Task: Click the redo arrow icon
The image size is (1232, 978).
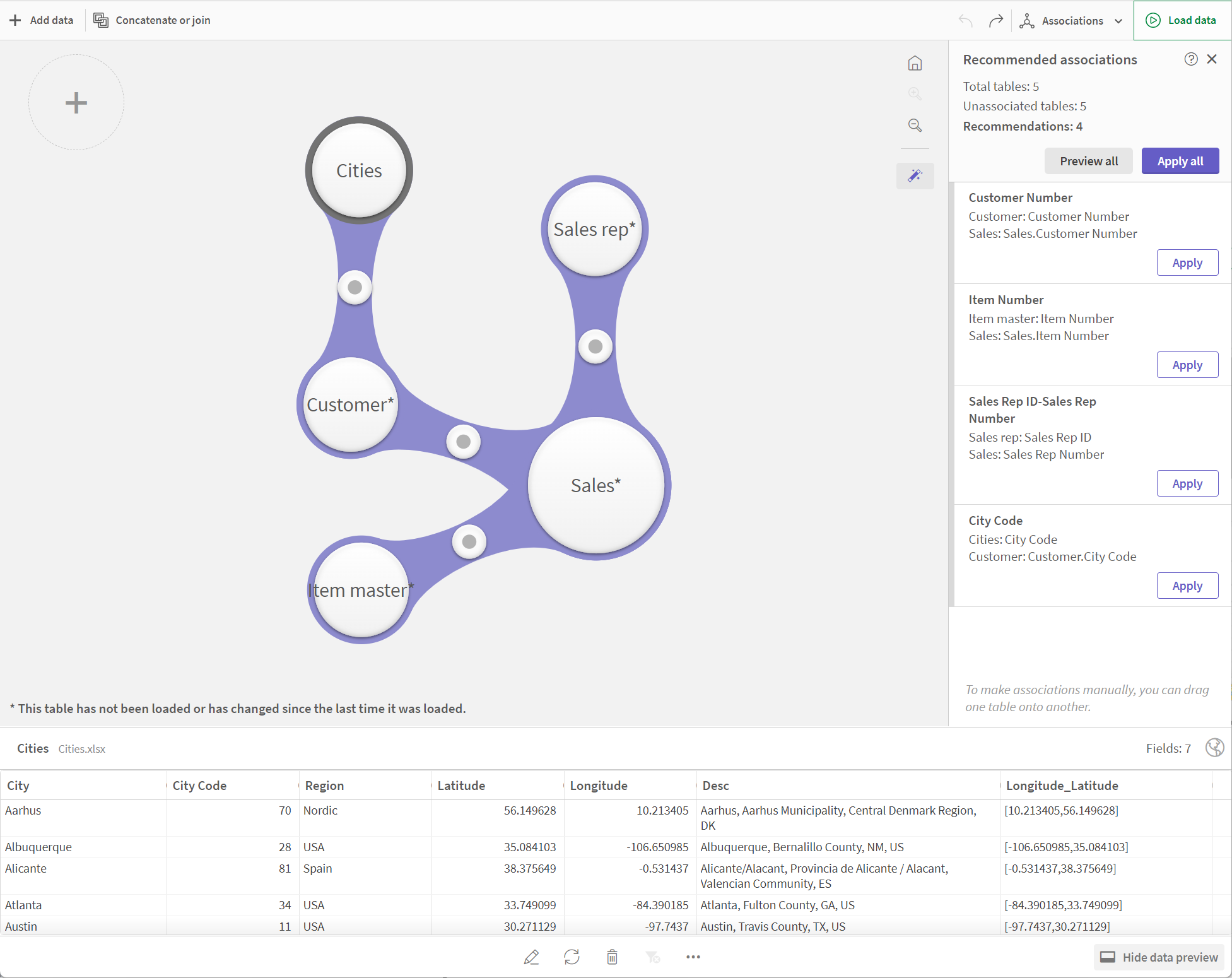Action: pos(995,21)
